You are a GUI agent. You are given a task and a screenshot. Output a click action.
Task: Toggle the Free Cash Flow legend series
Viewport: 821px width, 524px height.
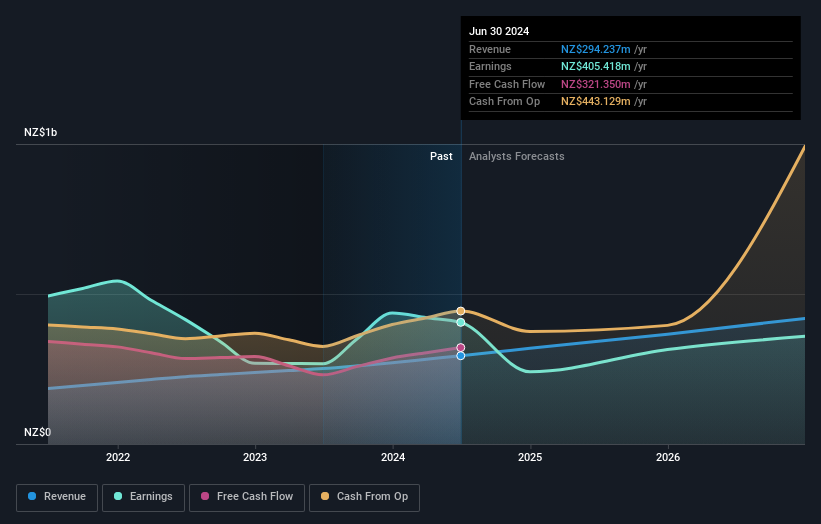point(247,497)
